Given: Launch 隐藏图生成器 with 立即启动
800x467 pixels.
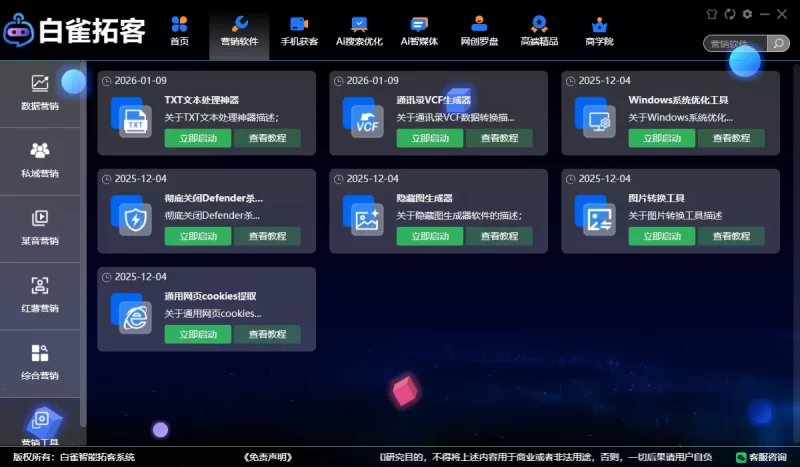Looking at the screenshot, I should [x=430, y=236].
